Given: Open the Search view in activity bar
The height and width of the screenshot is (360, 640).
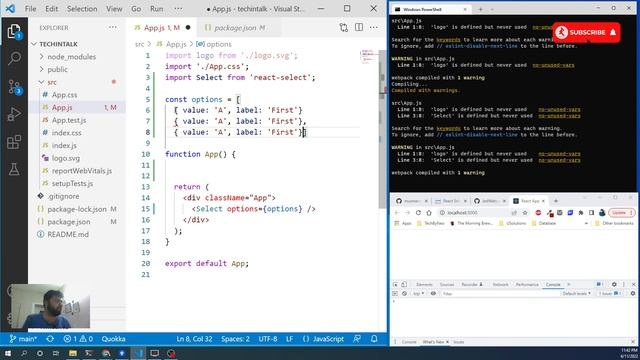Looking at the screenshot, I should (14, 58).
